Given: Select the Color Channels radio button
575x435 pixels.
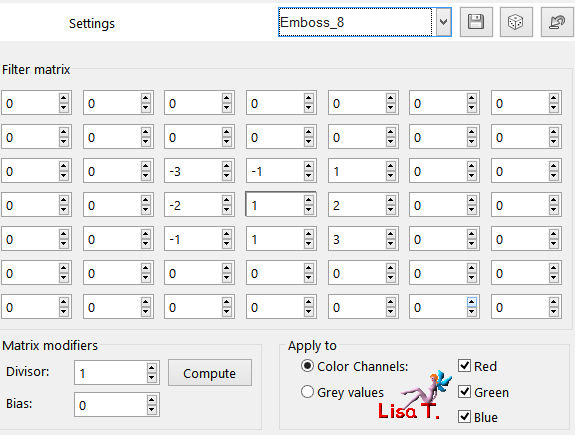Looking at the screenshot, I should coord(307,366).
